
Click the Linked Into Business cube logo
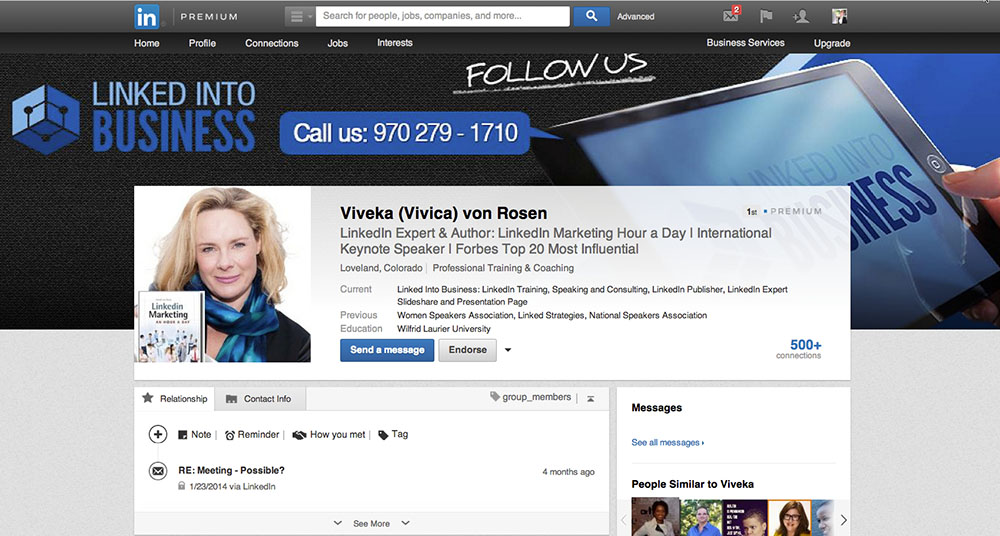(46, 119)
